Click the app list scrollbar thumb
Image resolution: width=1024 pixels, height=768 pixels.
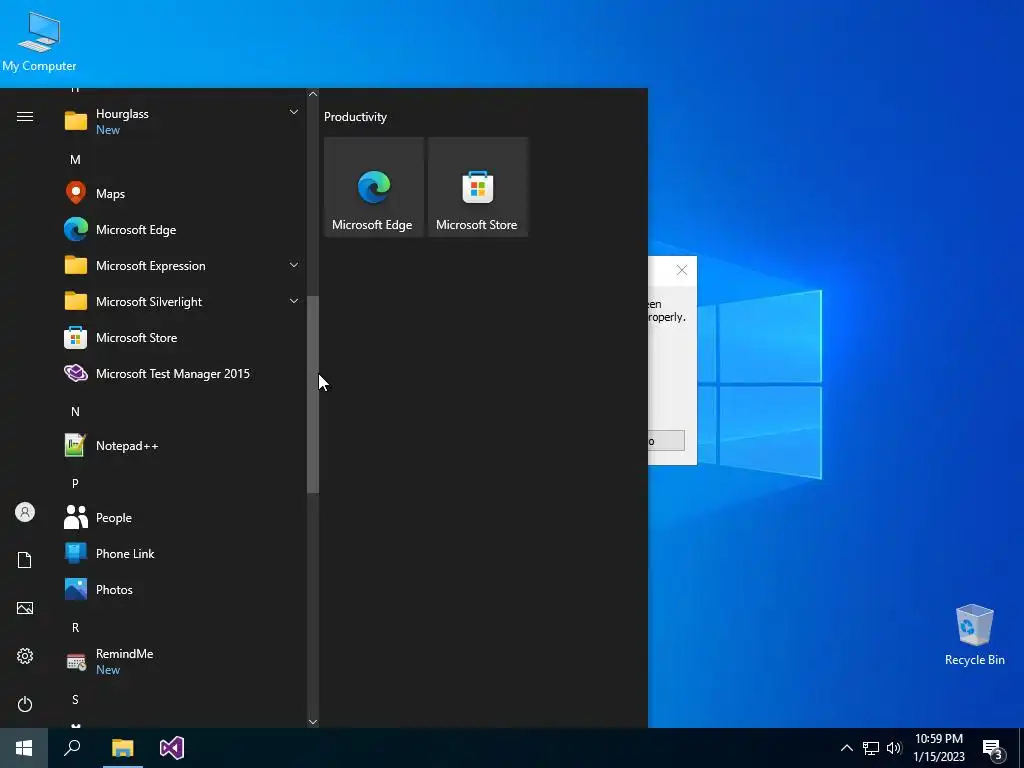pyautogui.click(x=313, y=394)
